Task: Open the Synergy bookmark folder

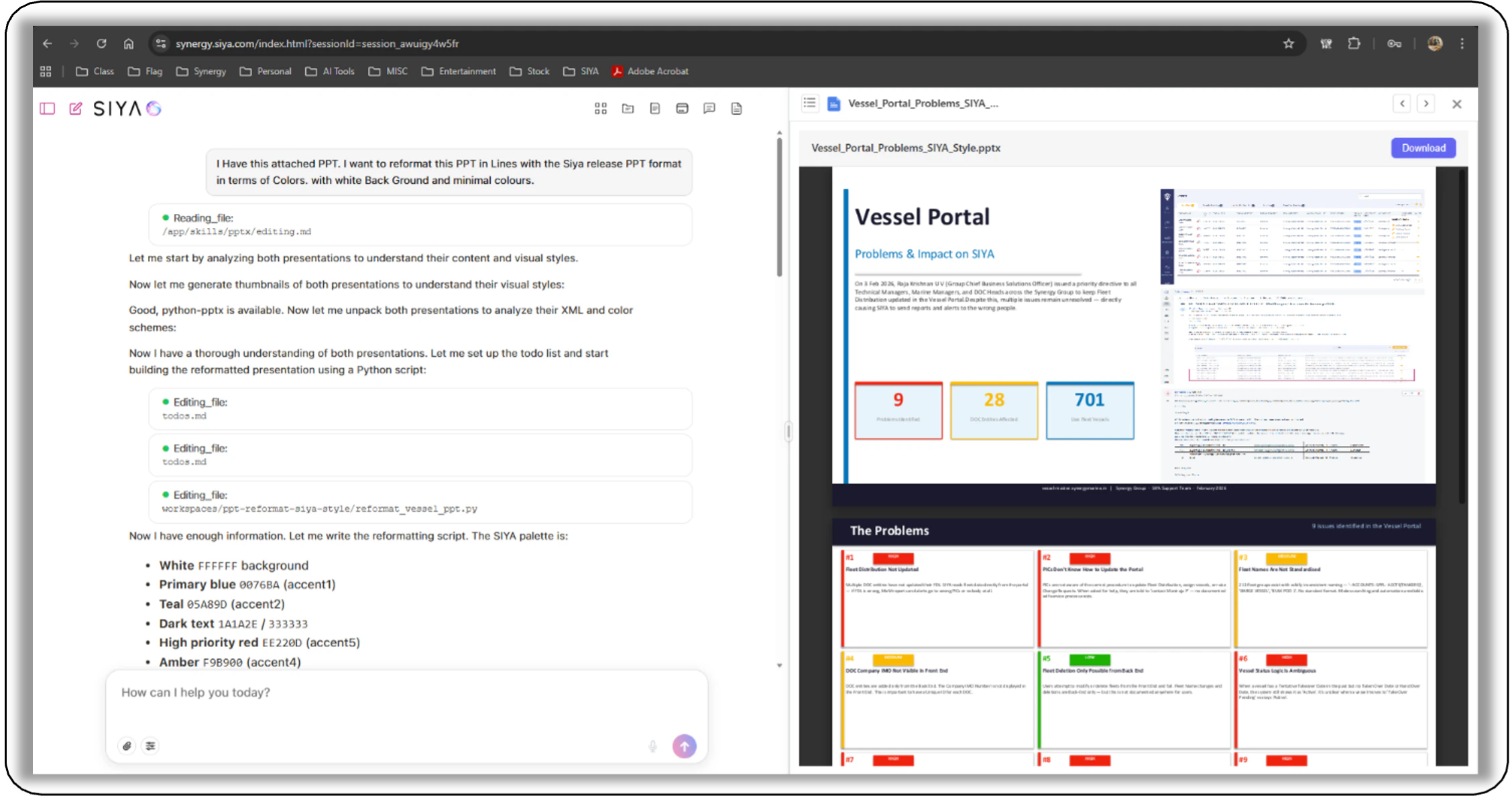Action: [x=201, y=71]
